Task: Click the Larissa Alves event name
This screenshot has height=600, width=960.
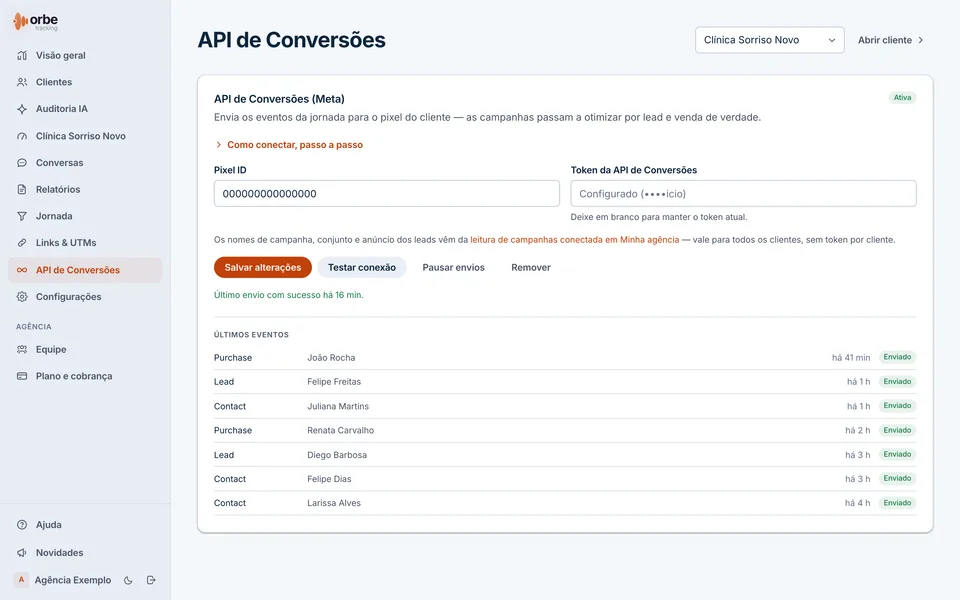Action: (x=334, y=503)
